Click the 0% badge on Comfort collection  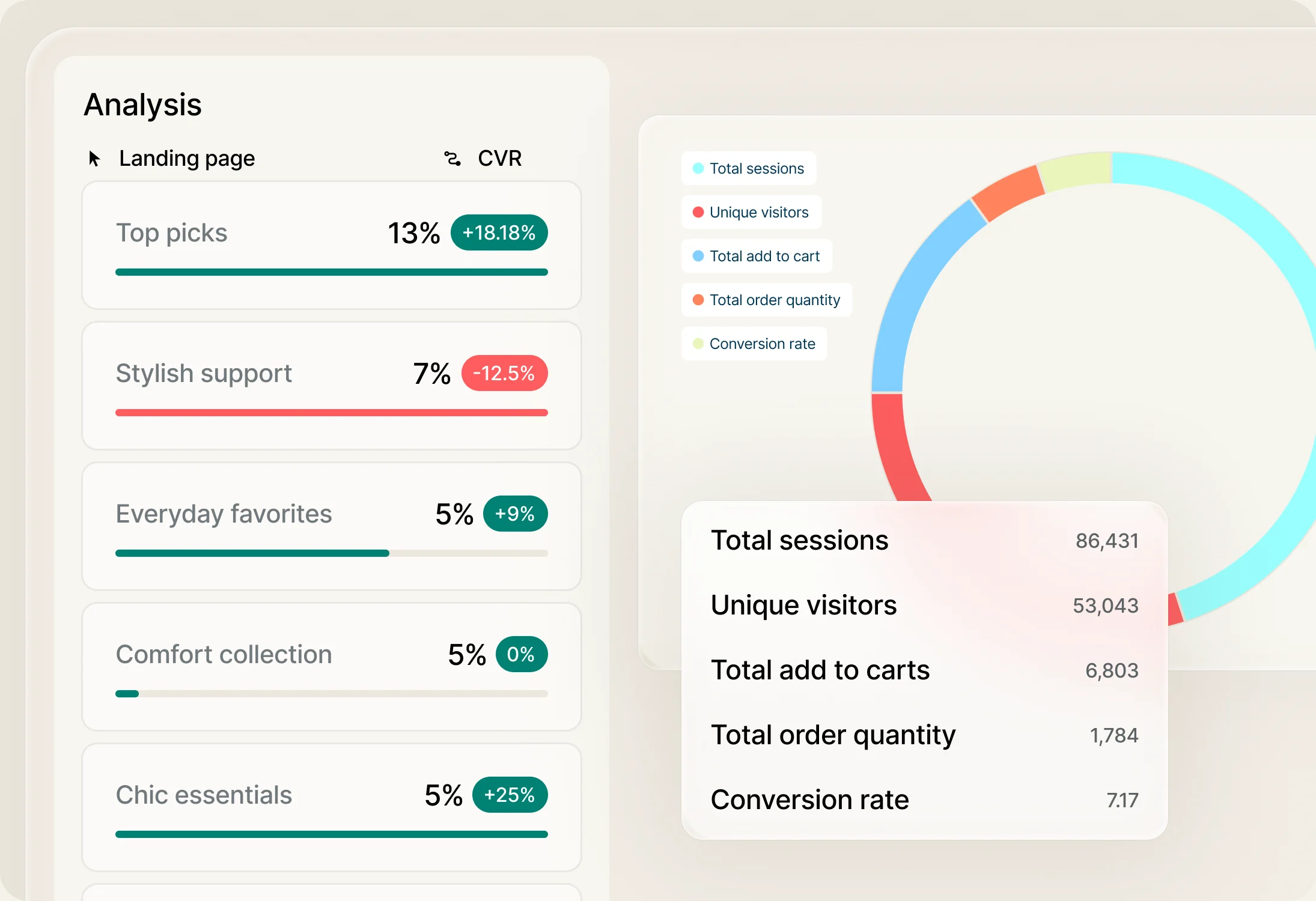tap(522, 654)
